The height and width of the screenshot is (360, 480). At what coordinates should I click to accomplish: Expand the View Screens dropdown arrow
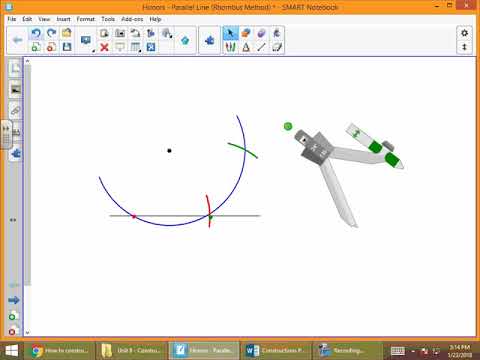(x=94, y=51)
